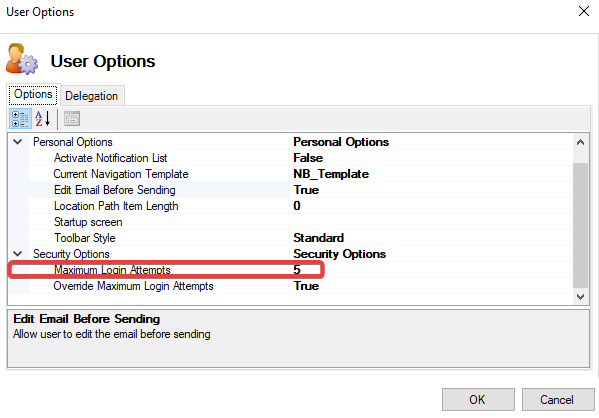Viewport: 599px width, 418px height.
Task: Collapse the Personal Options category
Action: pyautogui.click(x=18, y=142)
